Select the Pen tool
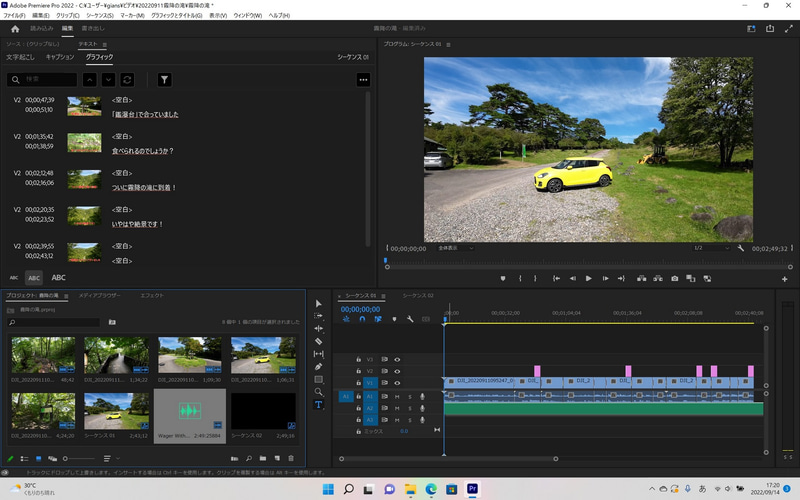The image size is (800, 500). coord(319,367)
